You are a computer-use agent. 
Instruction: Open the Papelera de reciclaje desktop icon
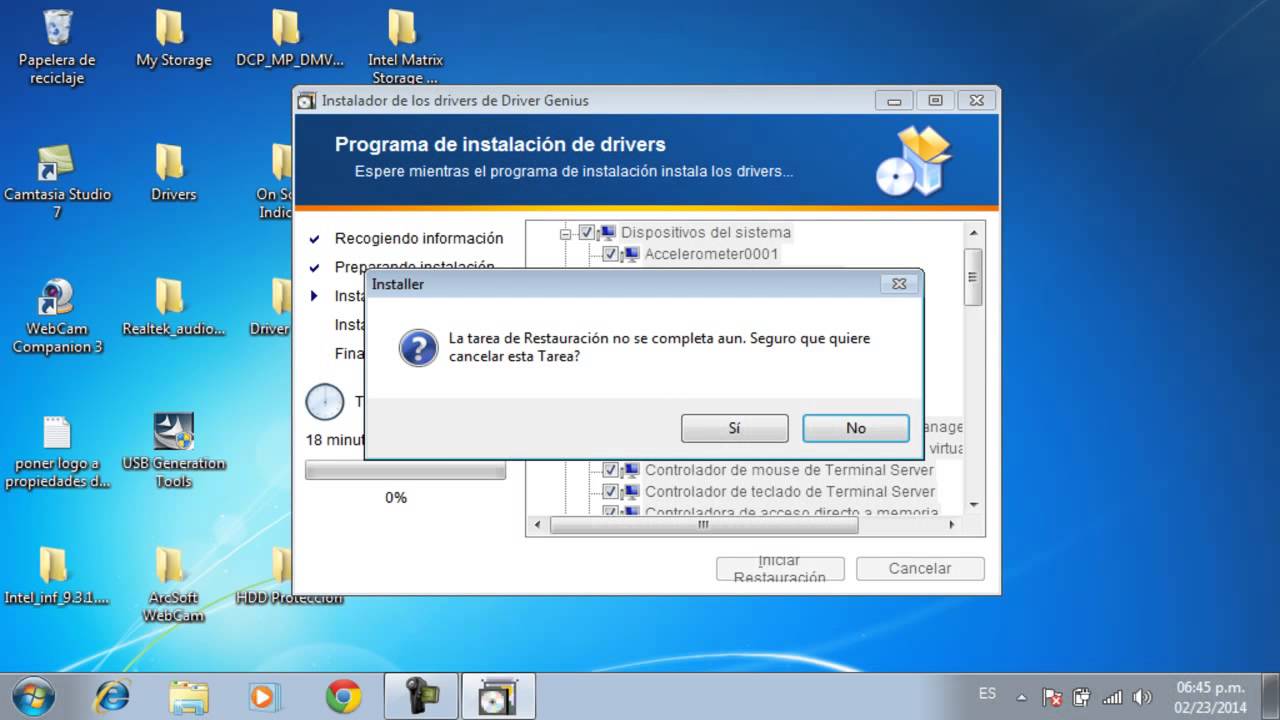(57, 47)
